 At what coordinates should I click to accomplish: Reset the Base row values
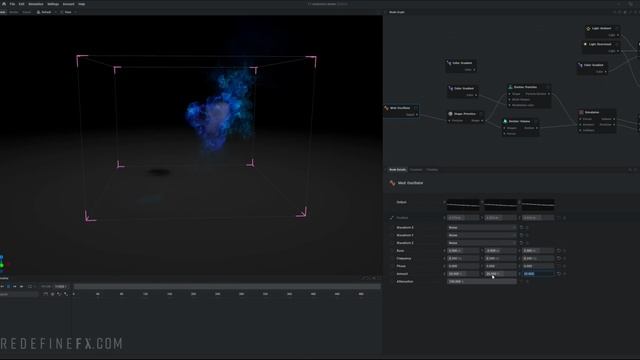click(559, 251)
